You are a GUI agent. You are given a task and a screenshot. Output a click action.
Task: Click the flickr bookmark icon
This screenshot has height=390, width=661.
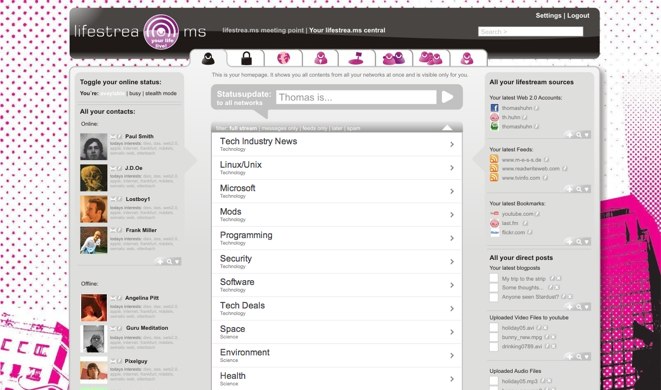pos(494,232)
